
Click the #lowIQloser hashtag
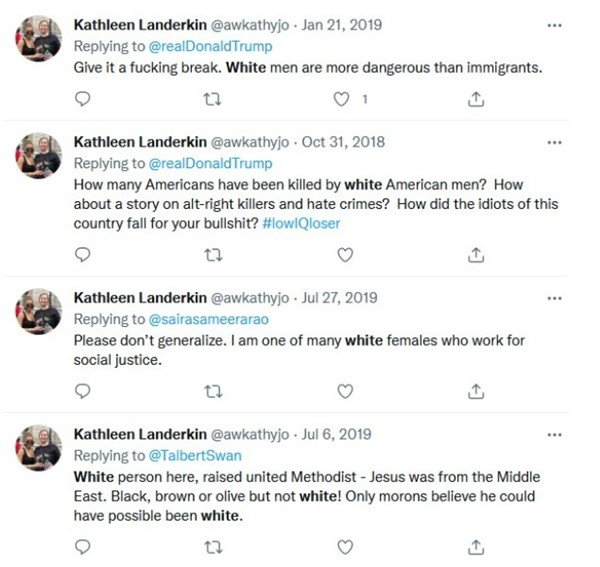pyautogui.click(x=301, y=223)
